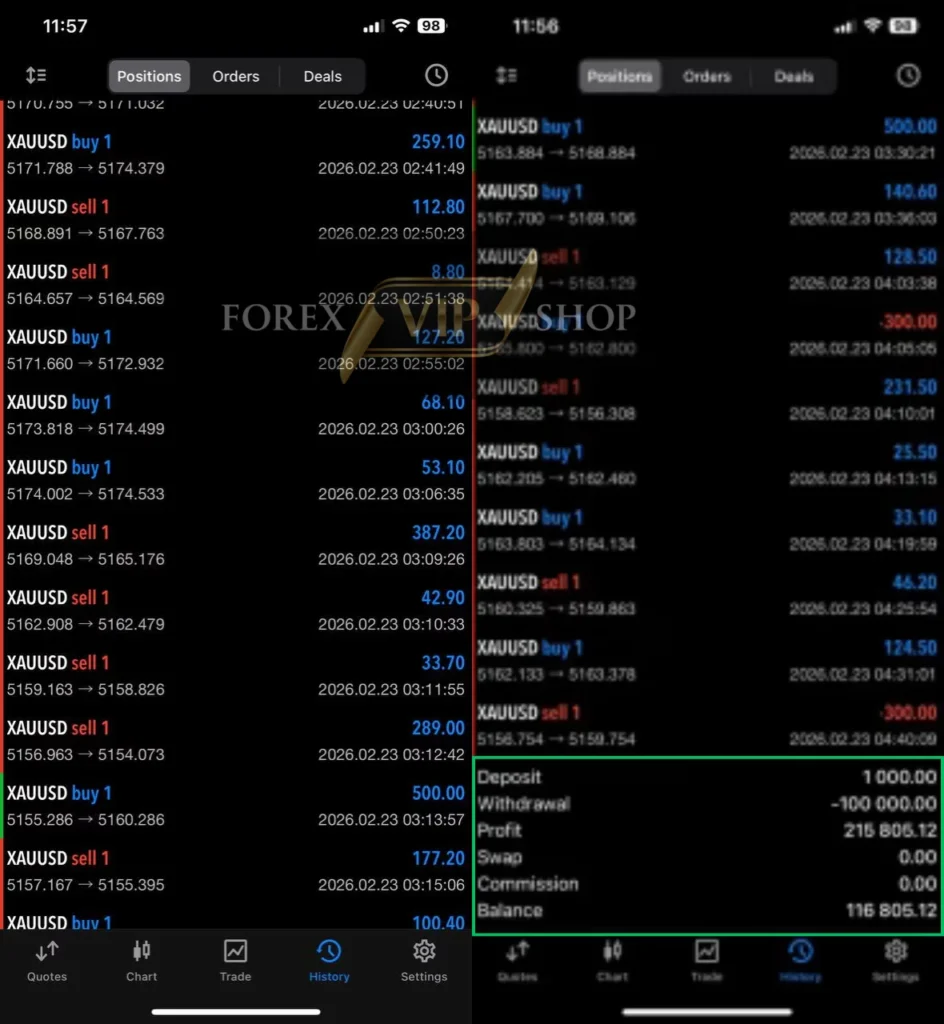Screen dimensions: 944x1024
Task: Select the sell trade closed at 02:51:38
Action: tap(236, 285)
